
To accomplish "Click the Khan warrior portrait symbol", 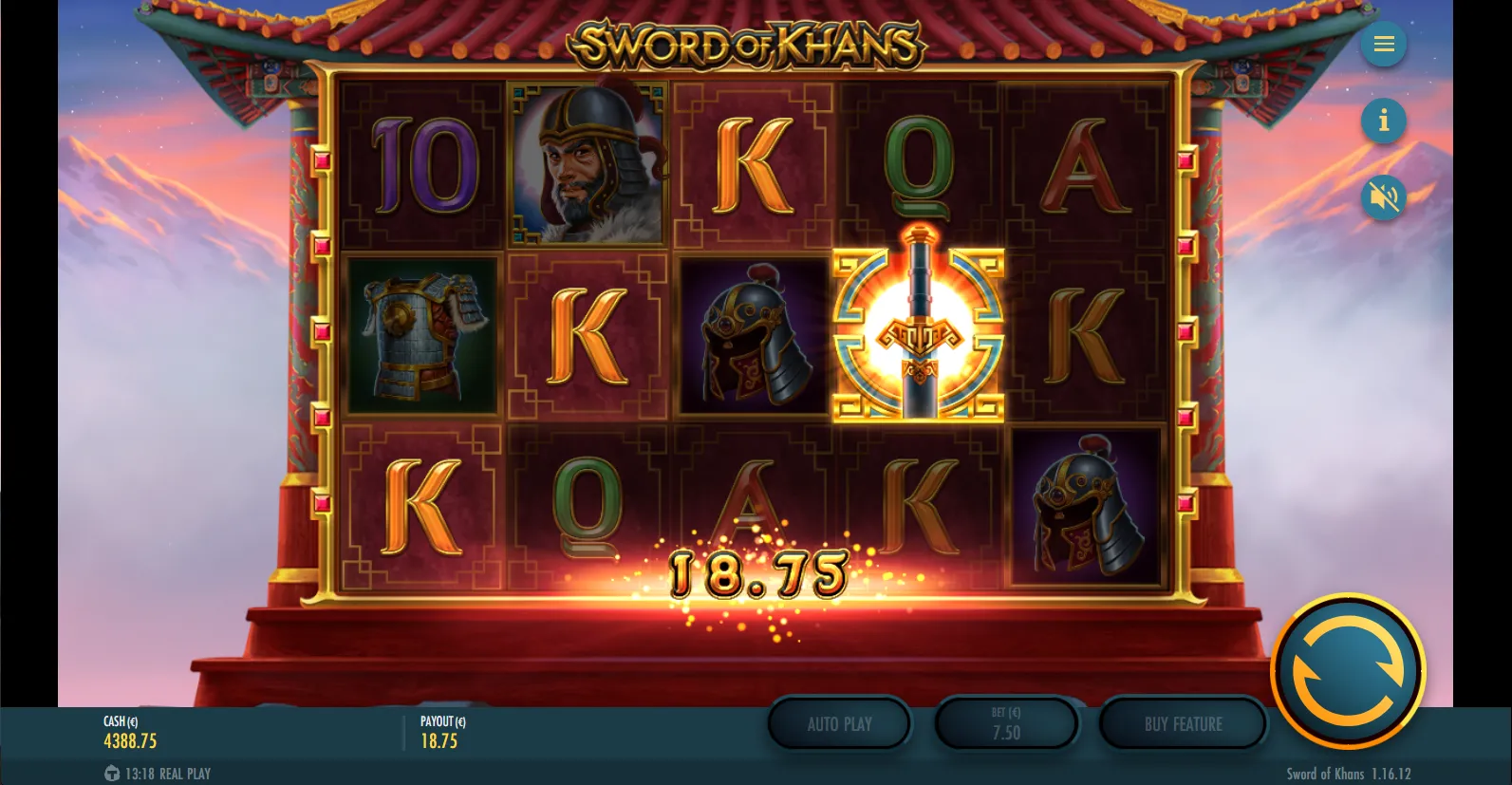I will pos(588,164).
